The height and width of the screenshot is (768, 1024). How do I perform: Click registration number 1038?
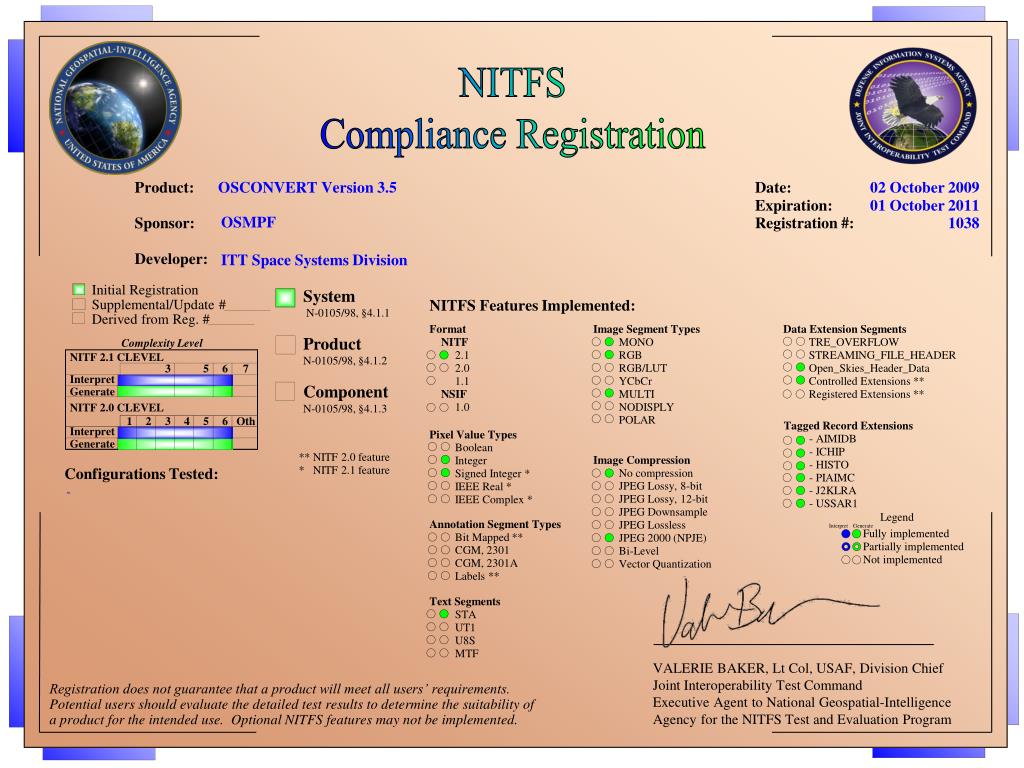click(x=964, y=223)
